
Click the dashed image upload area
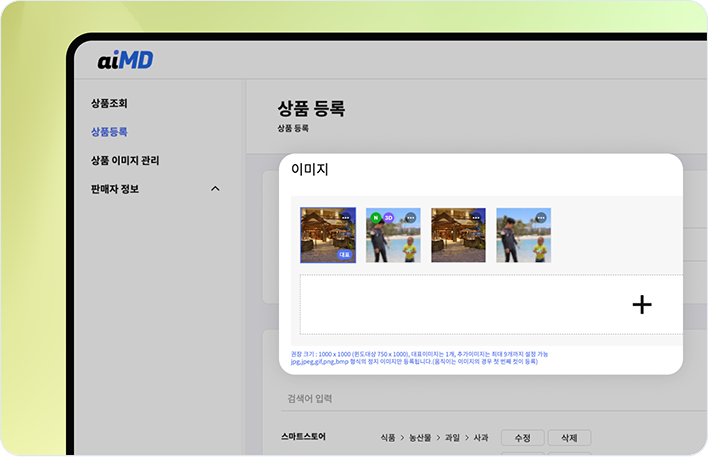(491, 304)
